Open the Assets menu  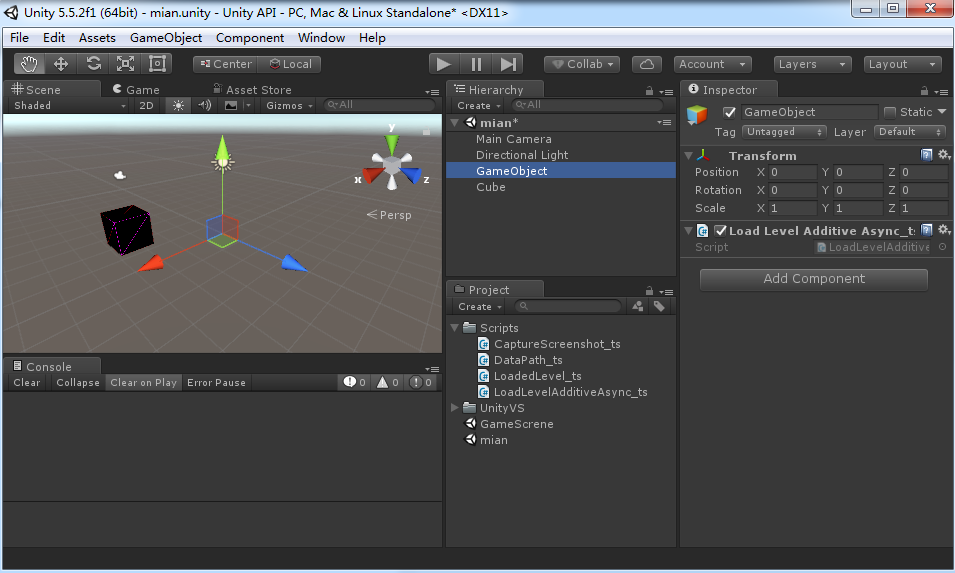(x=97, y=38)
